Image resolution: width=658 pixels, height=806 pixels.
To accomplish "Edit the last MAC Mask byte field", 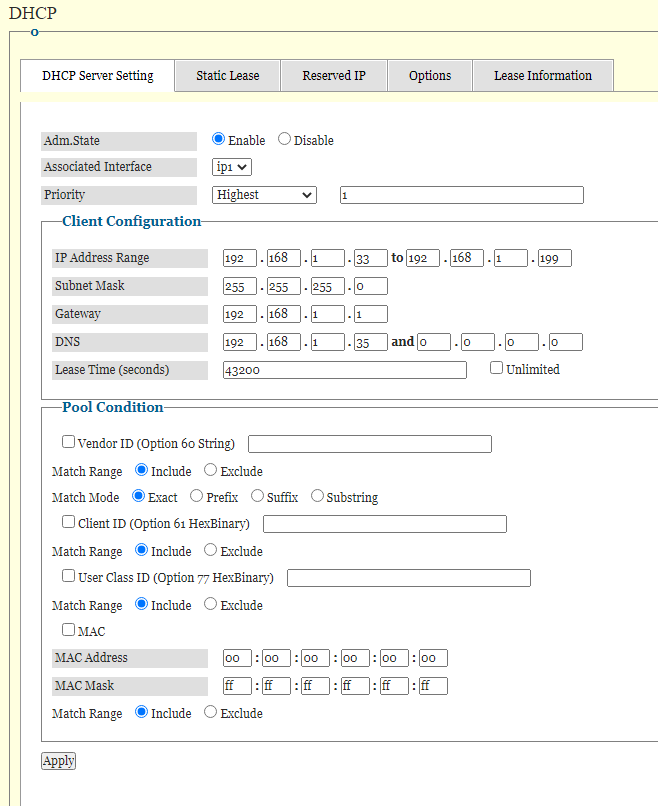I will tap(433, 686).
